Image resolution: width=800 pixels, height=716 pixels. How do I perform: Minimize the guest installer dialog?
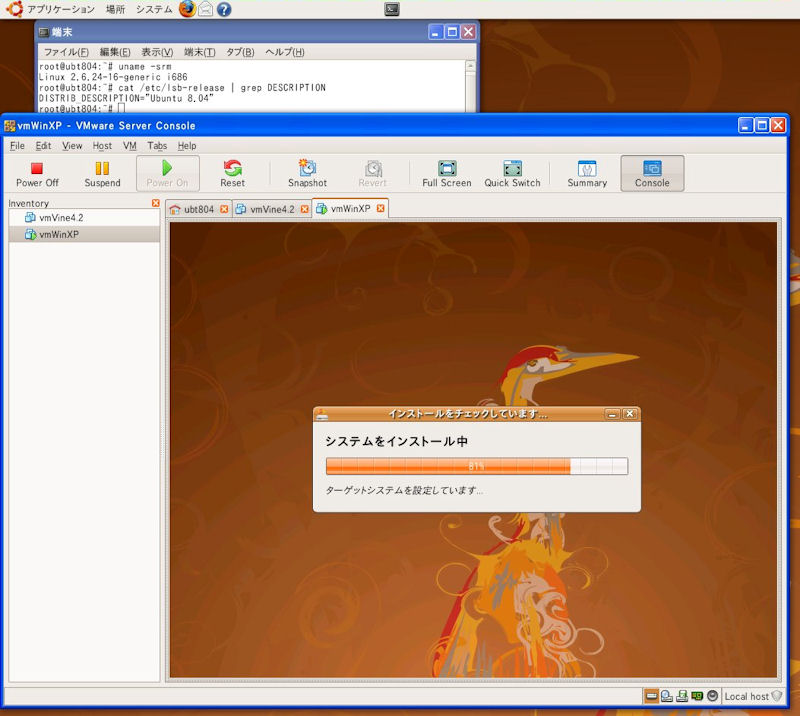click(x=612, y=414)
